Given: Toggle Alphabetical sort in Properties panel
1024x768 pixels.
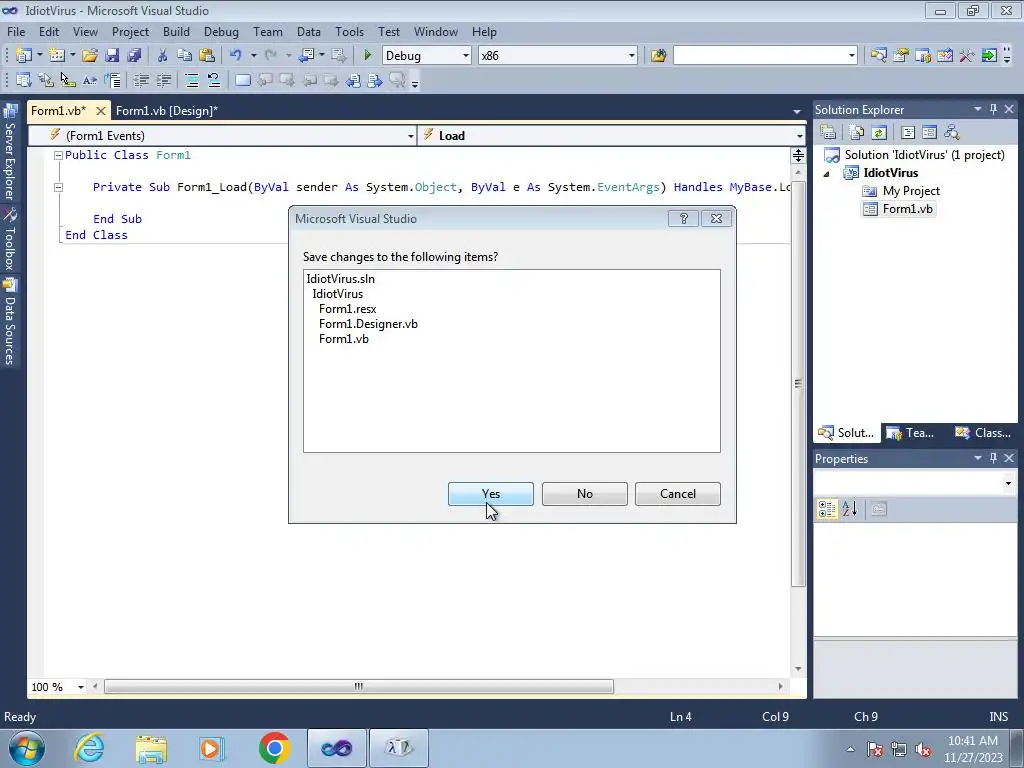Looking at the screenshot, I should pos(850,509).
